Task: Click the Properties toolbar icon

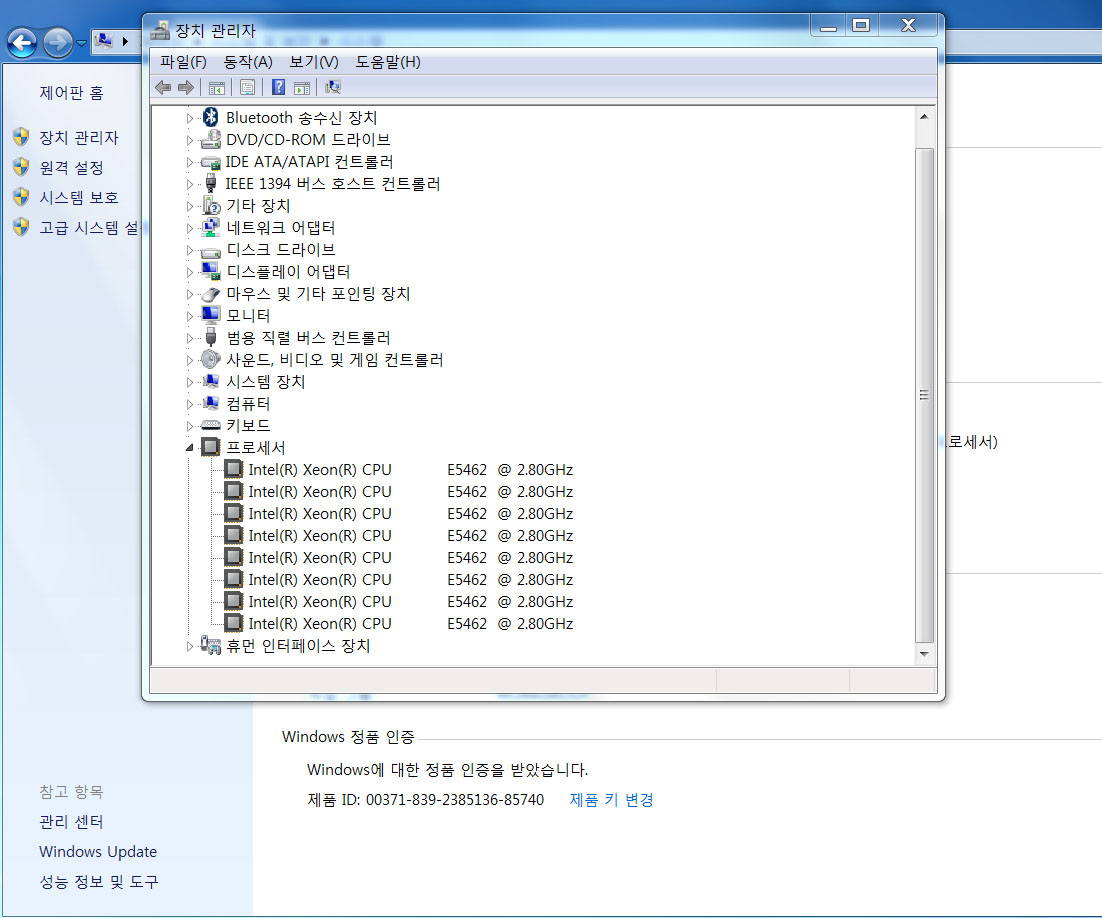Action: (x=248, y=88)
